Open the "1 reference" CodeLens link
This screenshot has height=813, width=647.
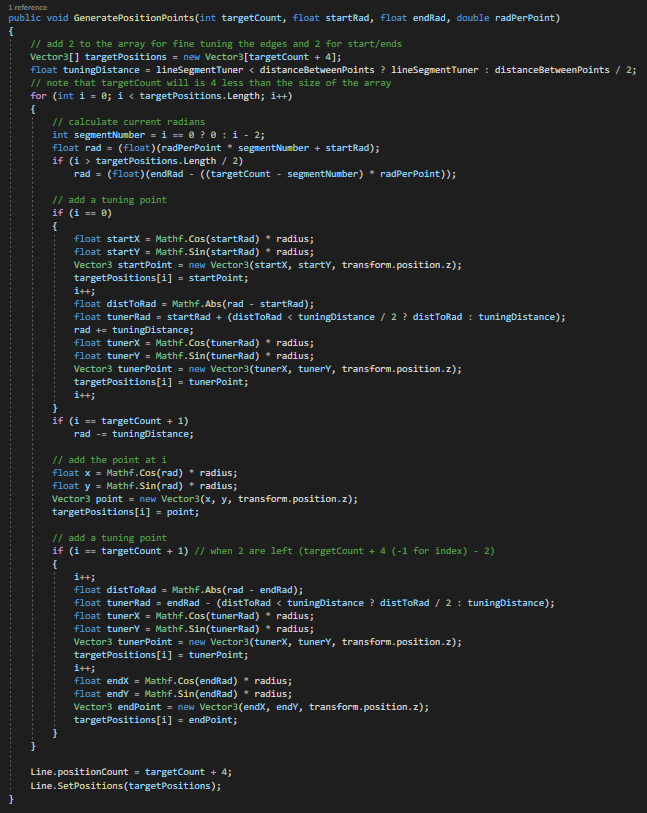click(27, 7)
